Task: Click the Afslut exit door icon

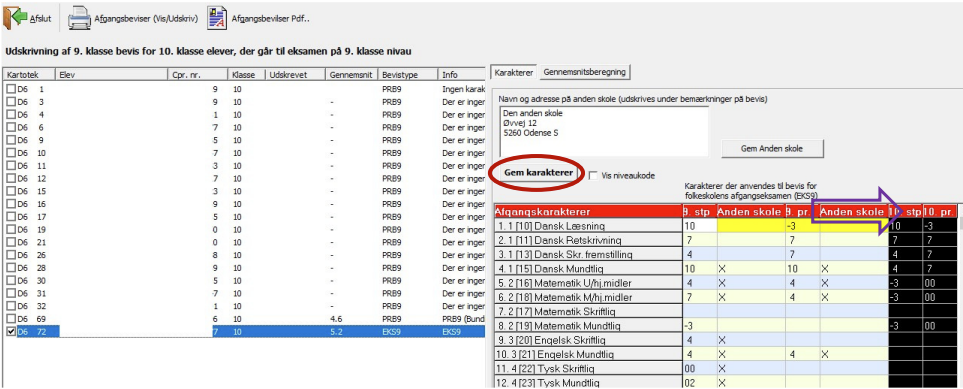Action: point(15,17)
